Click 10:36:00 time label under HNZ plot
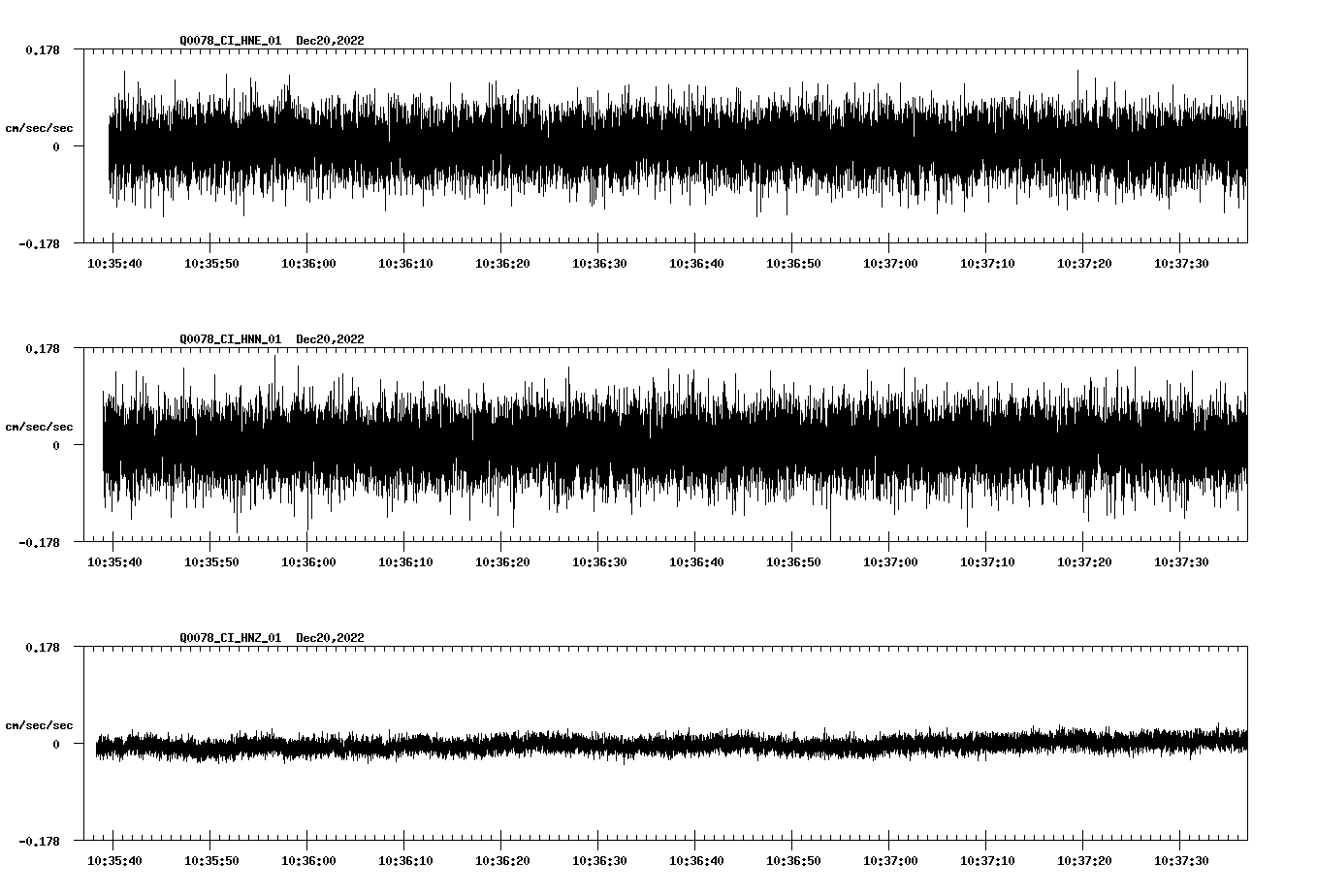The width and height of the screenshot is (1317, 896). (308, 861)
